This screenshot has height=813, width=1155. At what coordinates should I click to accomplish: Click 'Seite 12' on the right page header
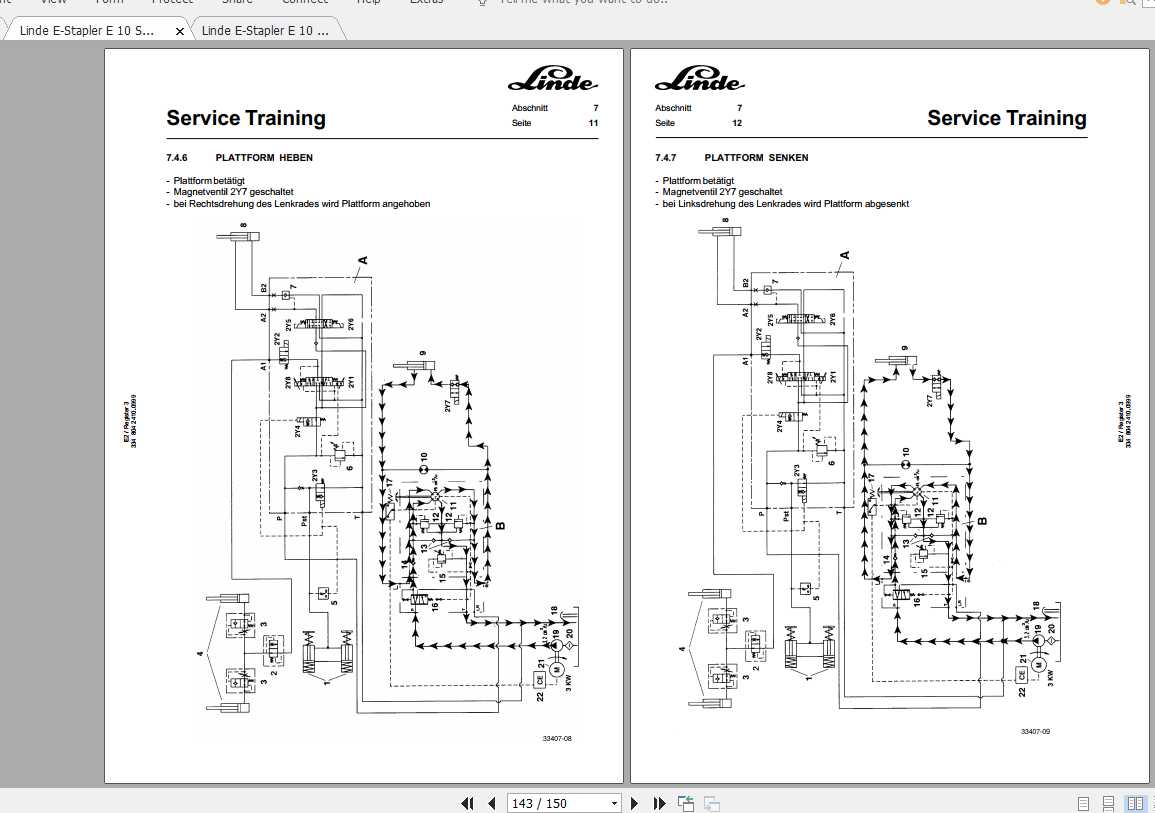698,123
